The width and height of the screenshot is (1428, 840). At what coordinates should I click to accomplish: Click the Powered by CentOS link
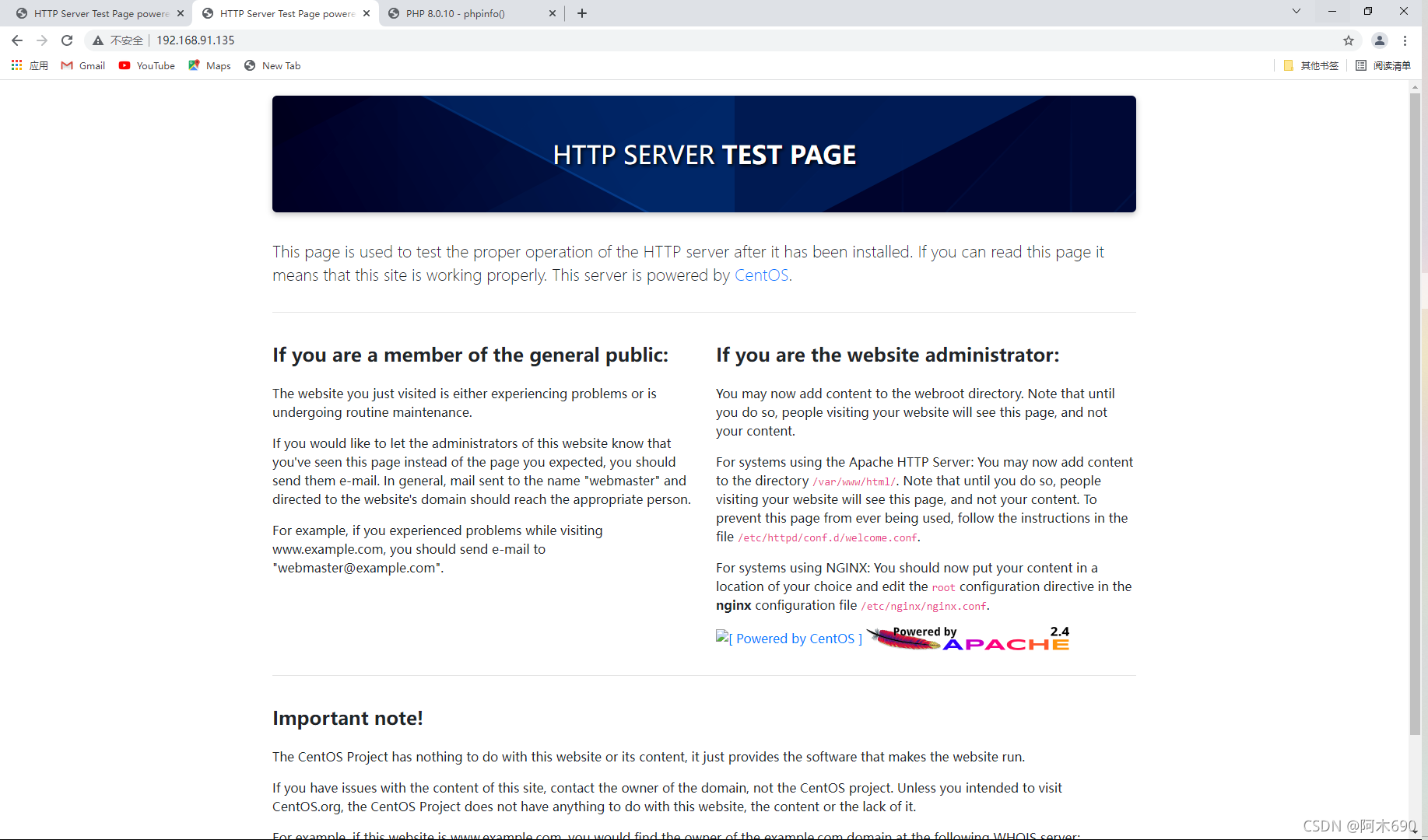789,639
